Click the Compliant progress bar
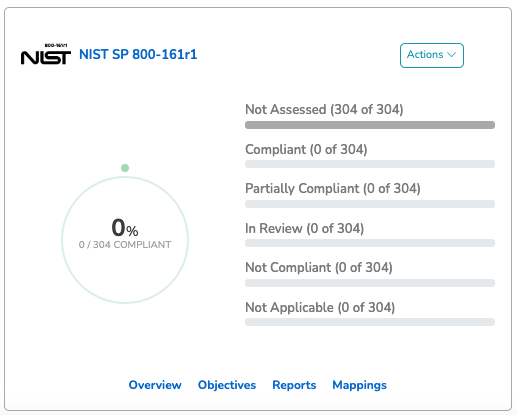The height and width of the screenshot is (415, 517). click(x=370, y=164)
